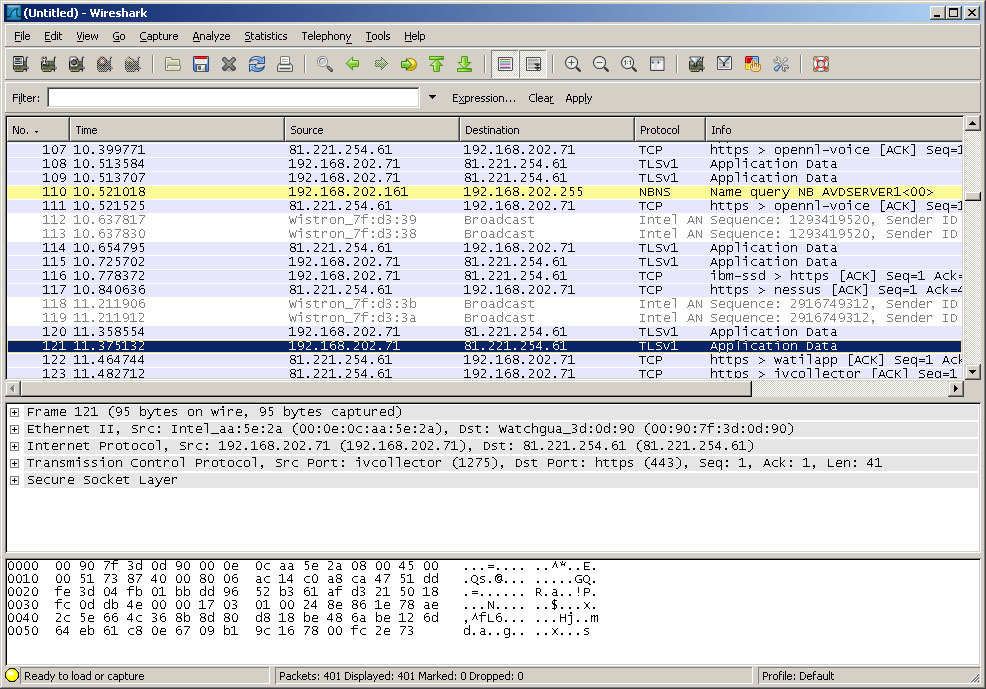Screen dimensions: 986x689
Task: Jump to the first packet
Action: [x=436, y=64]
